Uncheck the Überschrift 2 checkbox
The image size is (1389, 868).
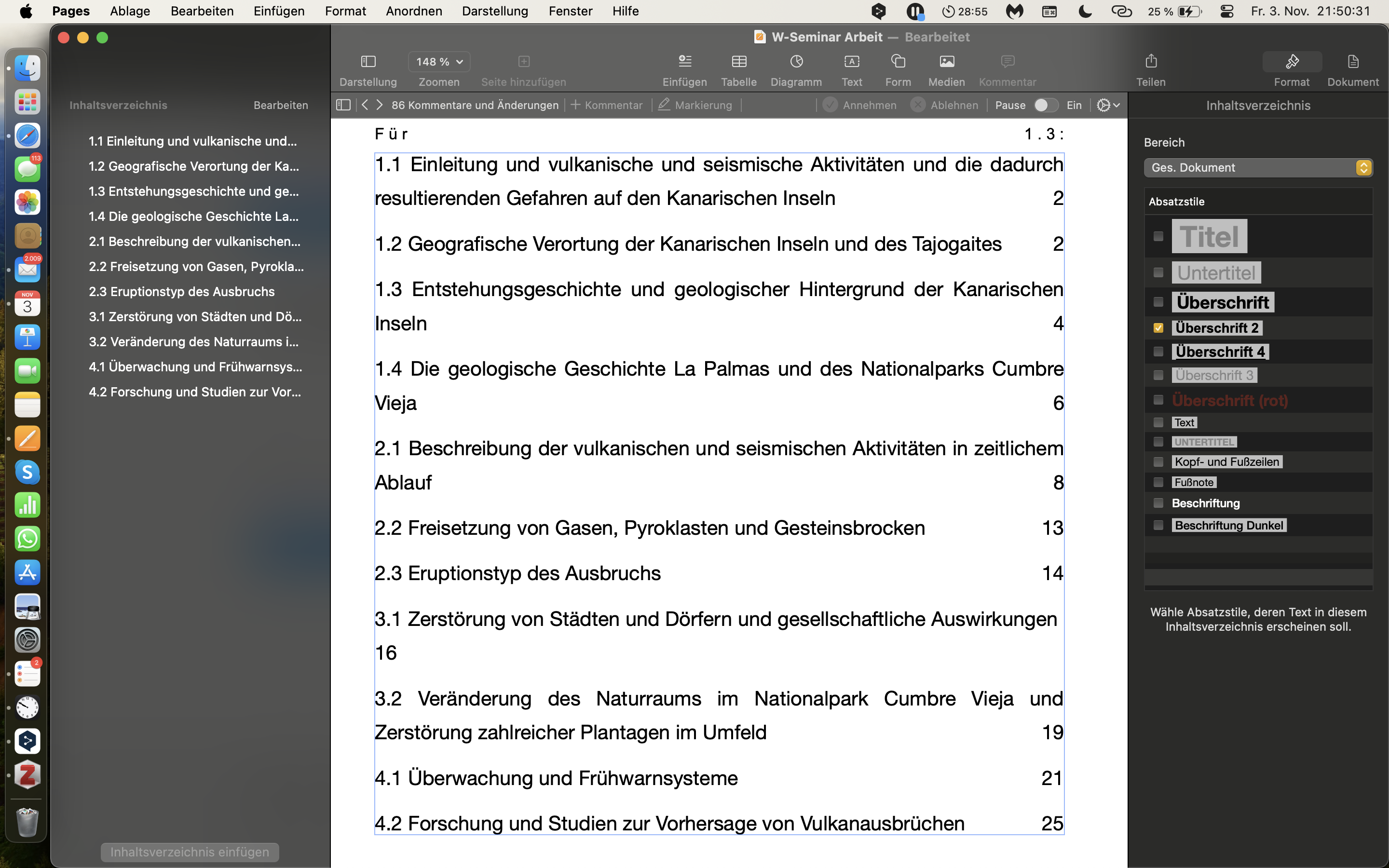1158,328
